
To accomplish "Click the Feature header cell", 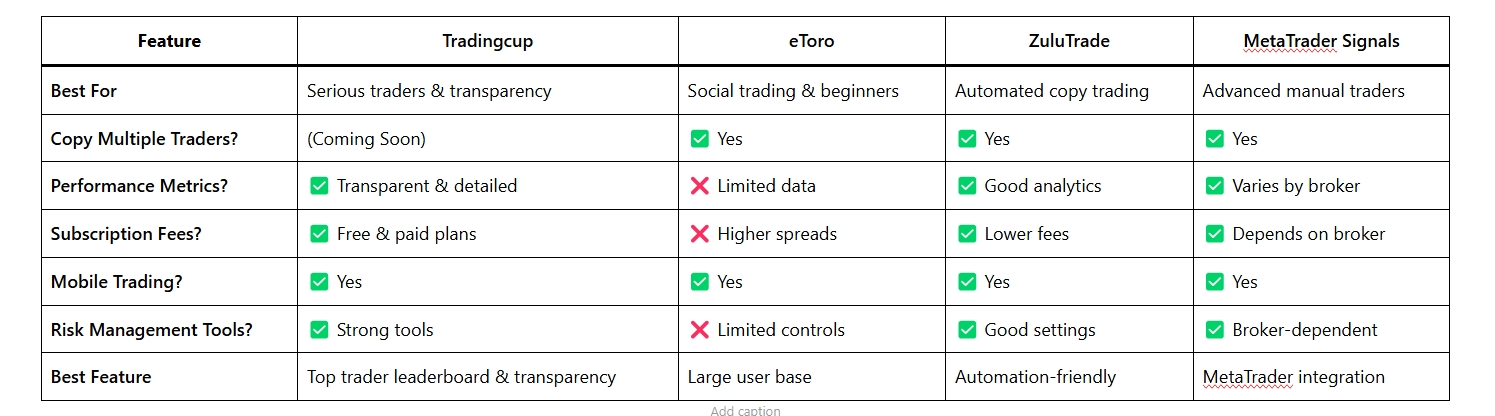I will (x=169, y=41).
